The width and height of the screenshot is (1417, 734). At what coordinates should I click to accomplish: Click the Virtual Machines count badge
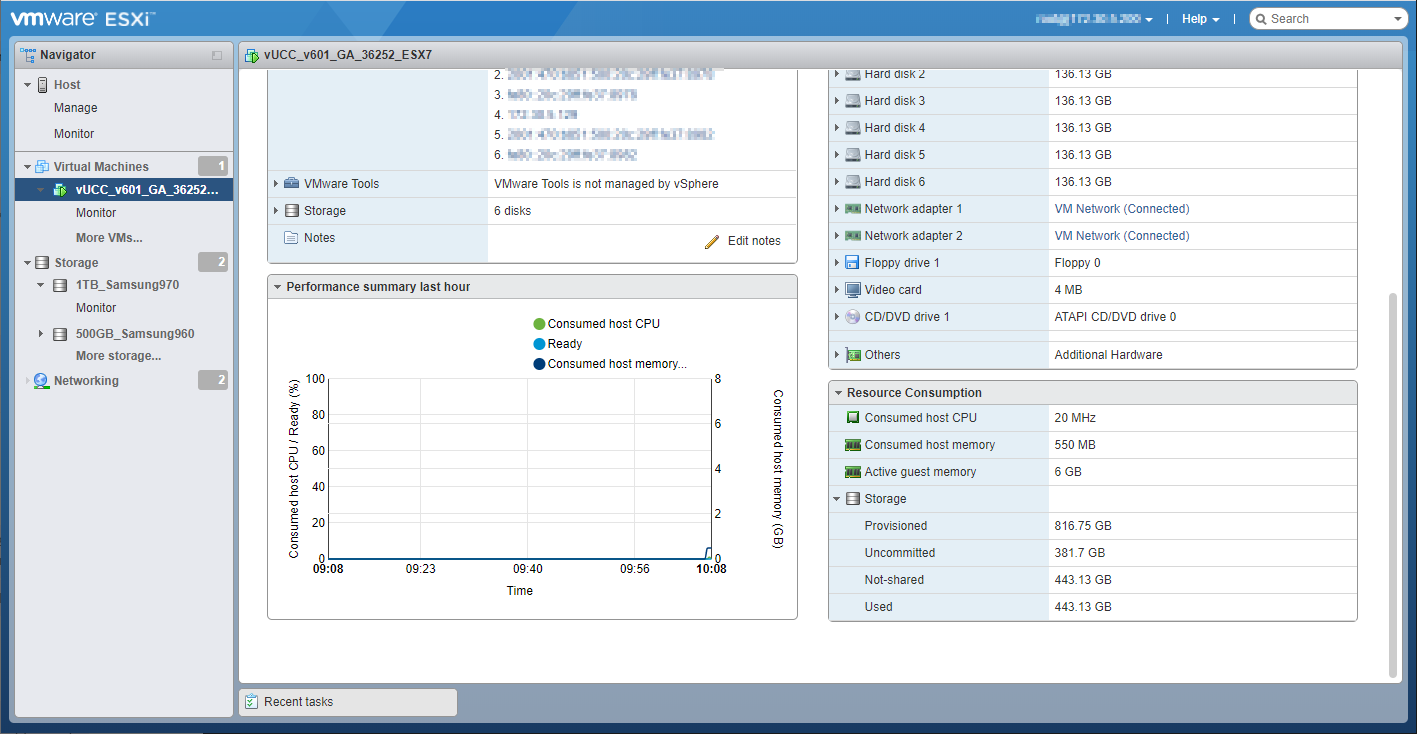[213, 167]
